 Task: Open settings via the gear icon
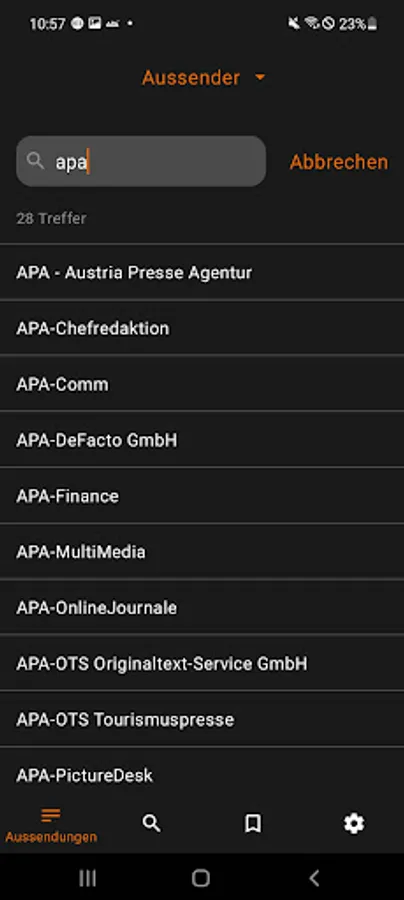click(x=354, y=824)
